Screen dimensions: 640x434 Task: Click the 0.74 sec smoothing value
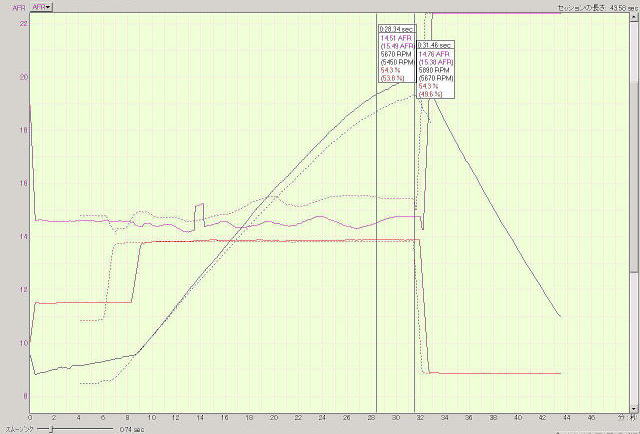point(132,430)
